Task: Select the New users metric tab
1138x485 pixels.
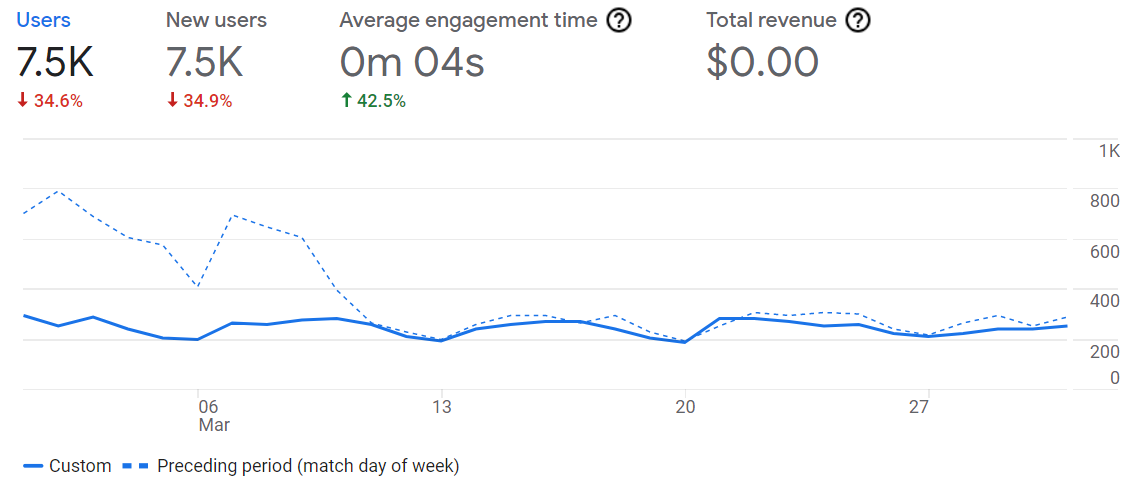Action: coord(216,20)
